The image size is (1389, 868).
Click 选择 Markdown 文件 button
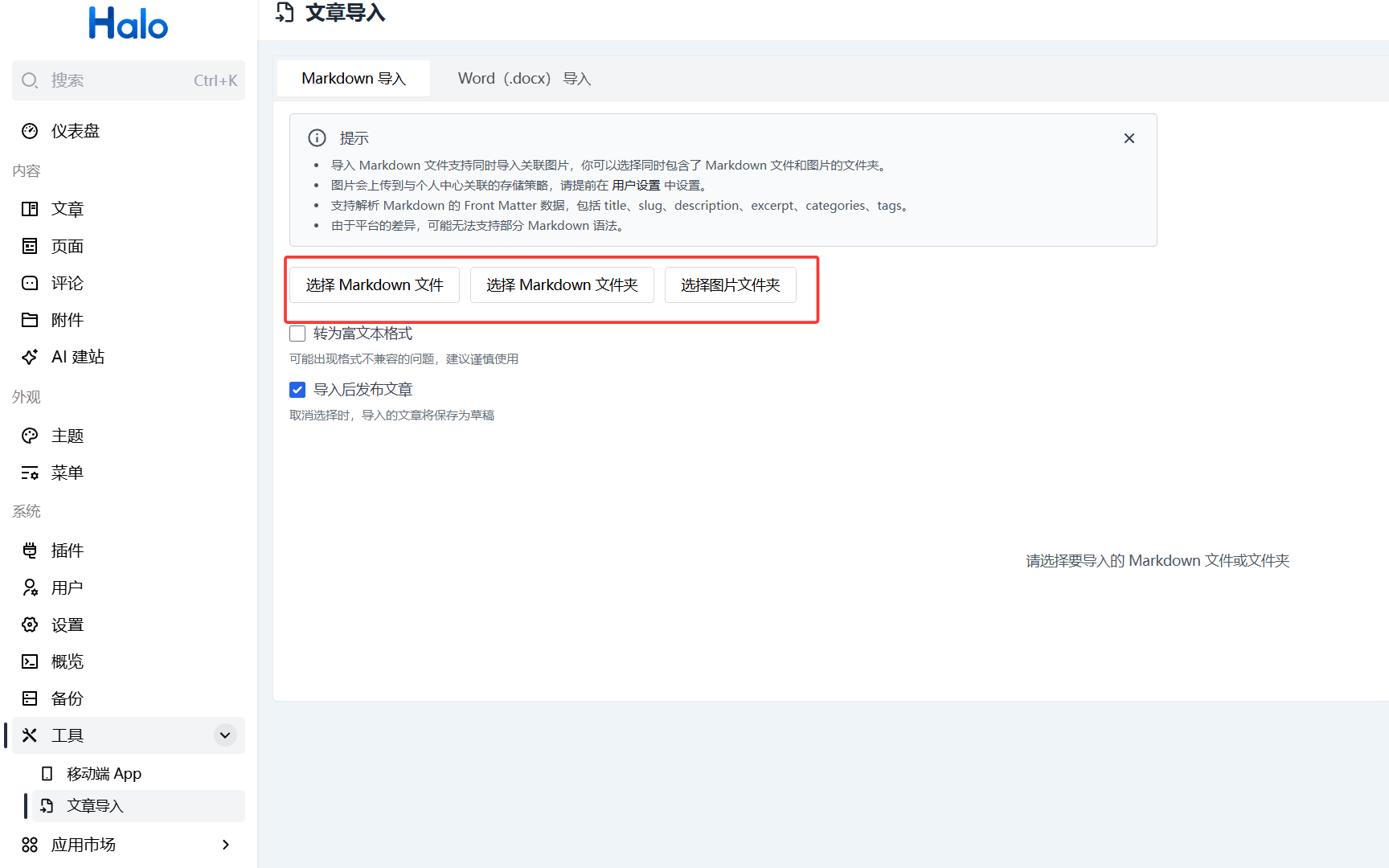375,285
